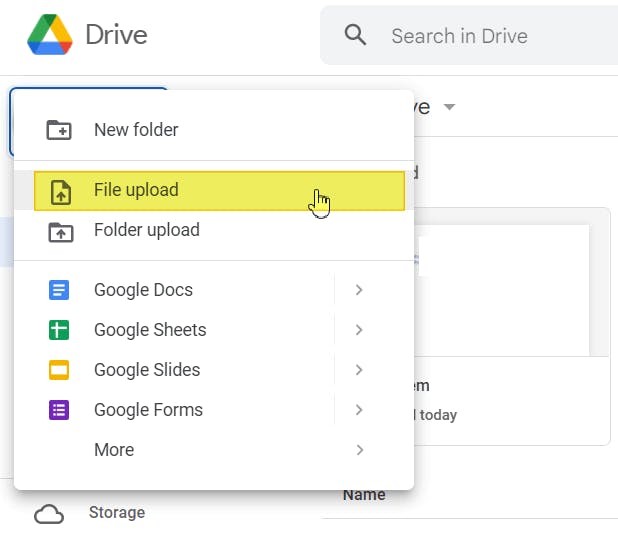Click into the Search in Drive field
Image resolution: width=618 pixels, height=533 pixels.
point(469,35)
